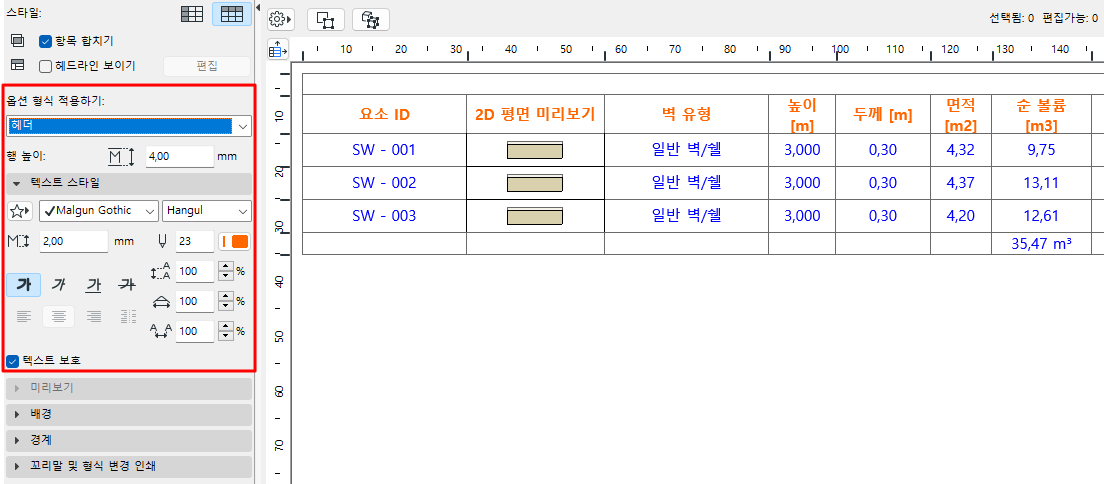Image resolution: width=1104 pixels, height=484 pixels.
Task: Open the Hangul script dropdown
Action: tap(206, 211)
